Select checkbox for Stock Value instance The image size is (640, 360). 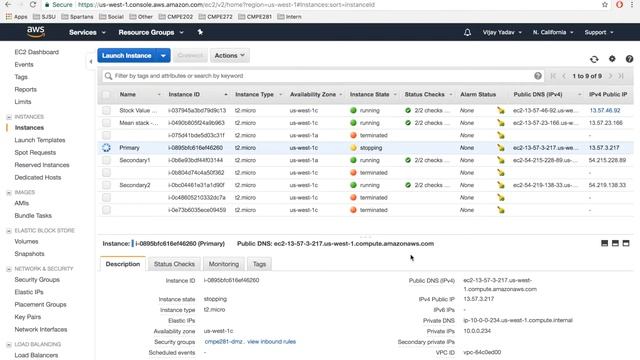pyautogui.click(x=106, y=110)
